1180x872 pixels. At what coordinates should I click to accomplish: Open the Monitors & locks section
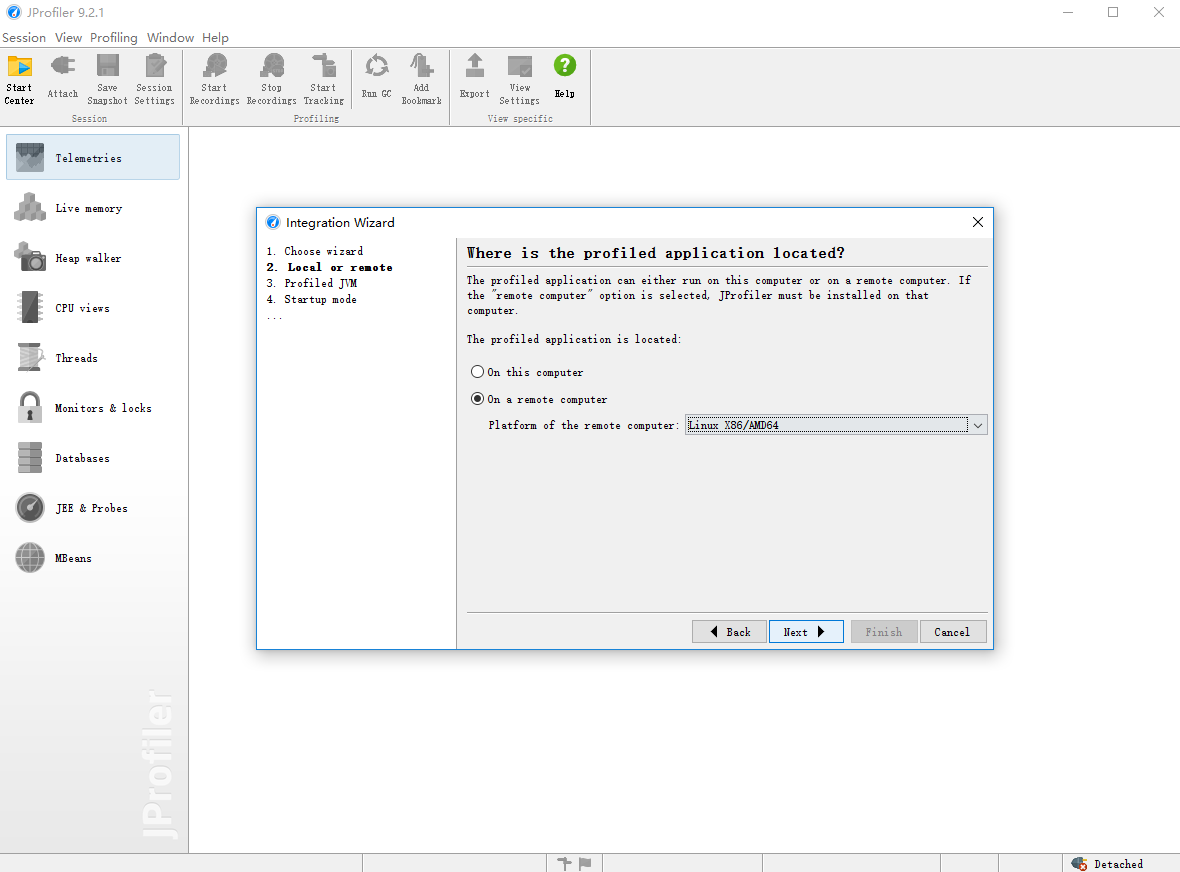coord(93,408)
